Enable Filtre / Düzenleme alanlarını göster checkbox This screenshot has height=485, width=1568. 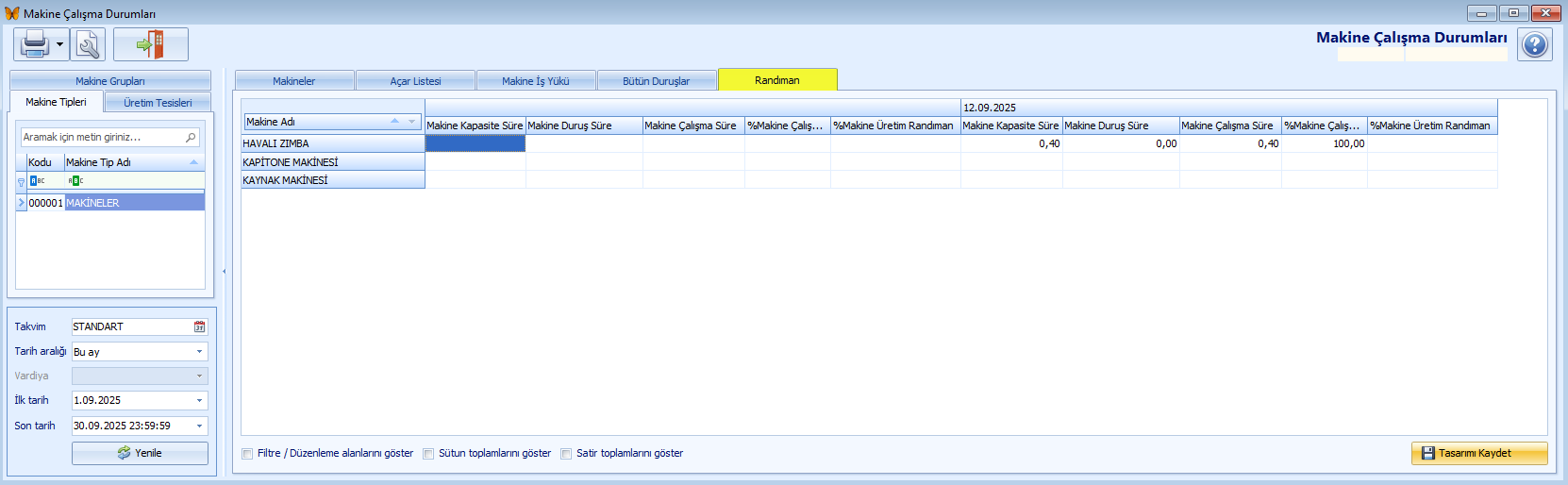tap(247, 454)
